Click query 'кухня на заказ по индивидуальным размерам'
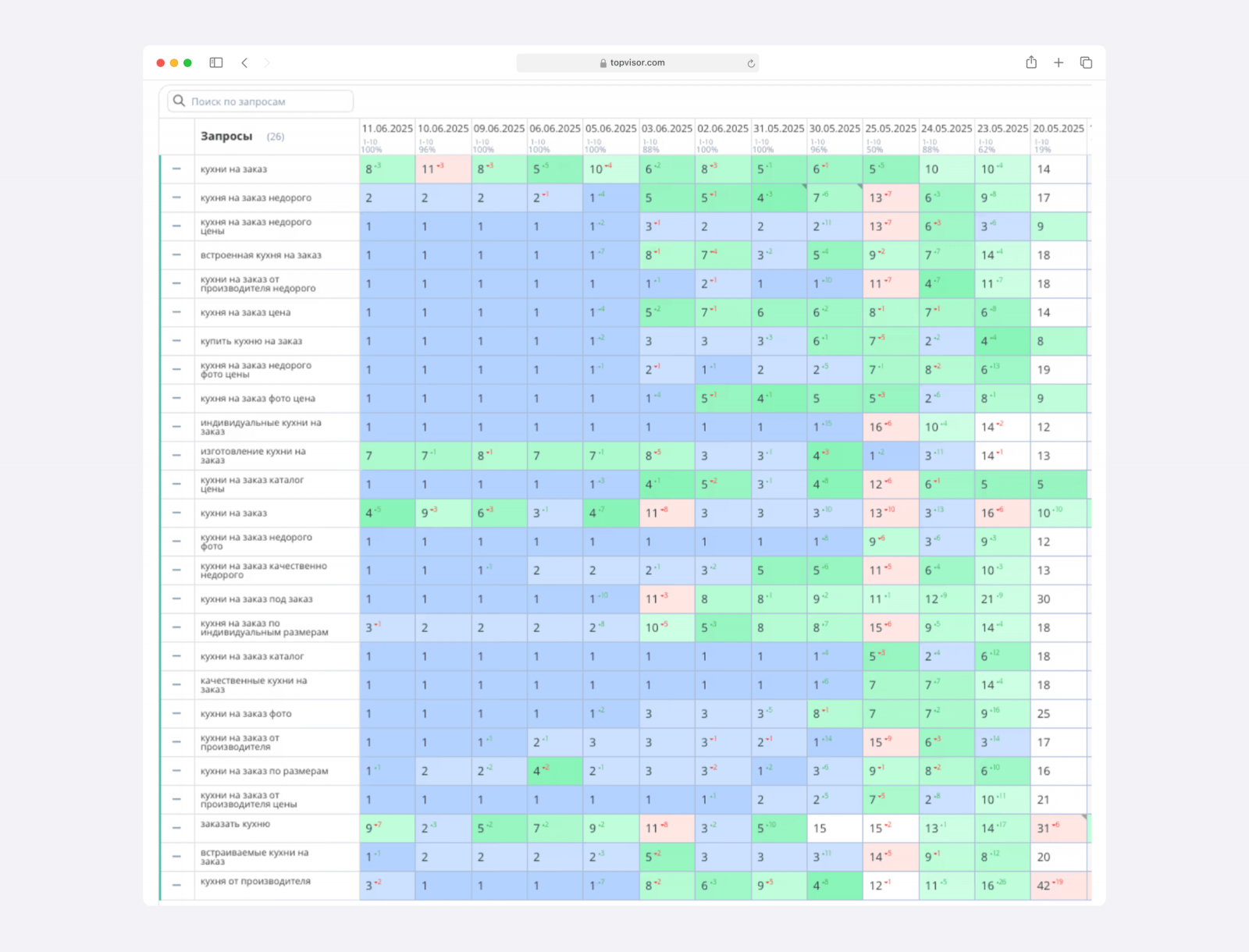Image resolution: width=1249 pixels, height=952 pixels. 265,627
